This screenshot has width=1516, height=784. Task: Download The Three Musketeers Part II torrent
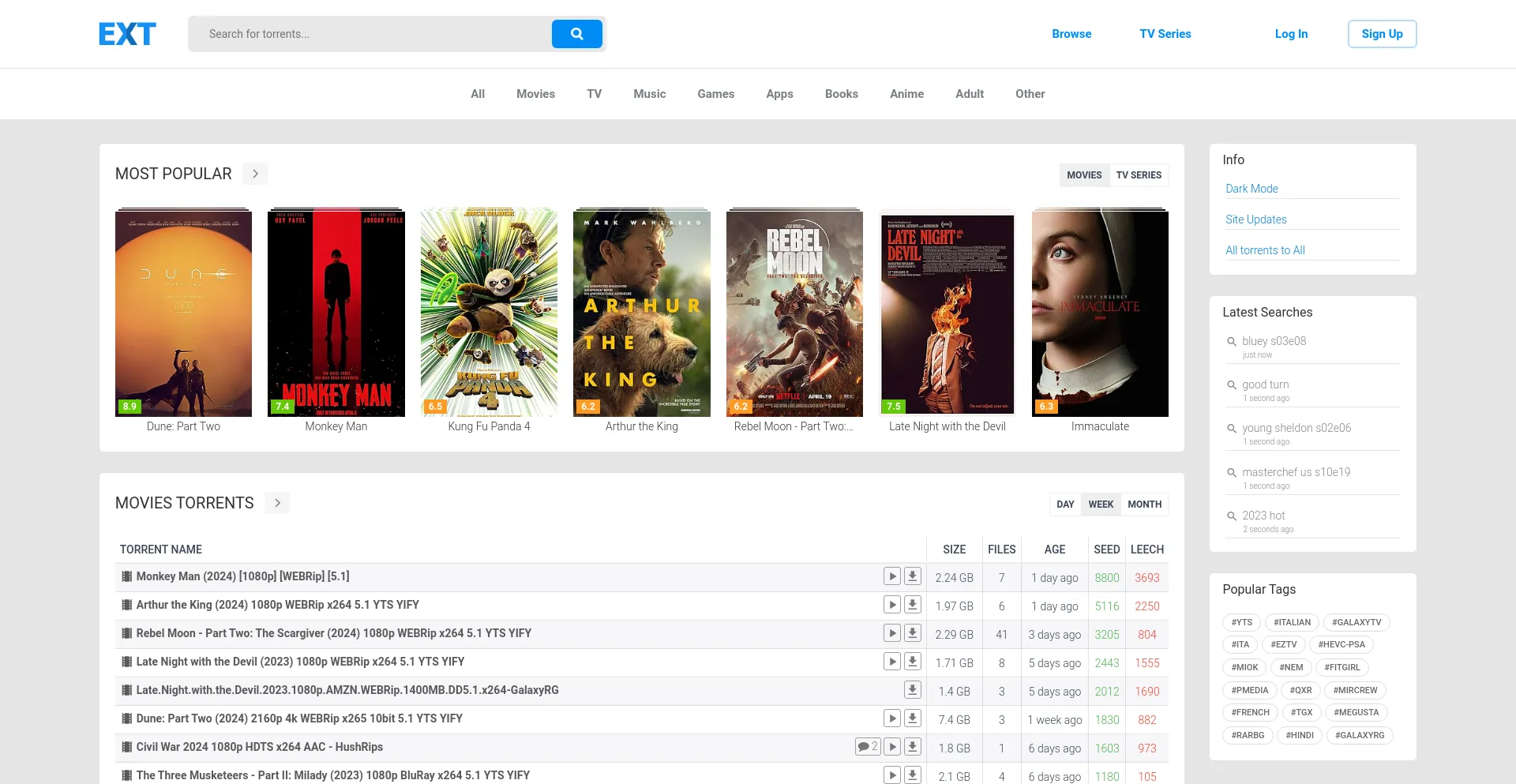point(913,775)
